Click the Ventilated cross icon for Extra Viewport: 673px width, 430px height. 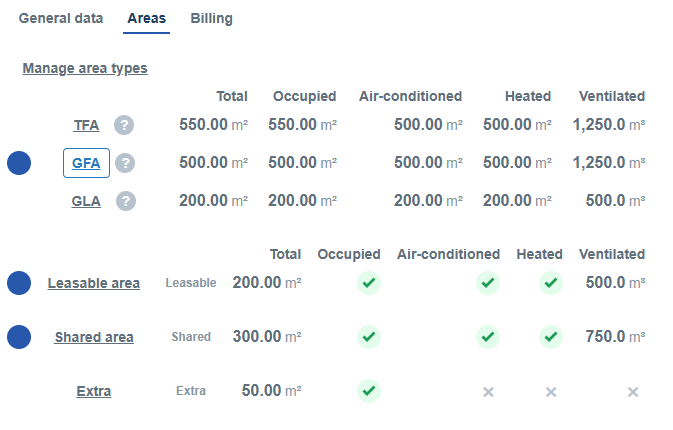[633, 392]
